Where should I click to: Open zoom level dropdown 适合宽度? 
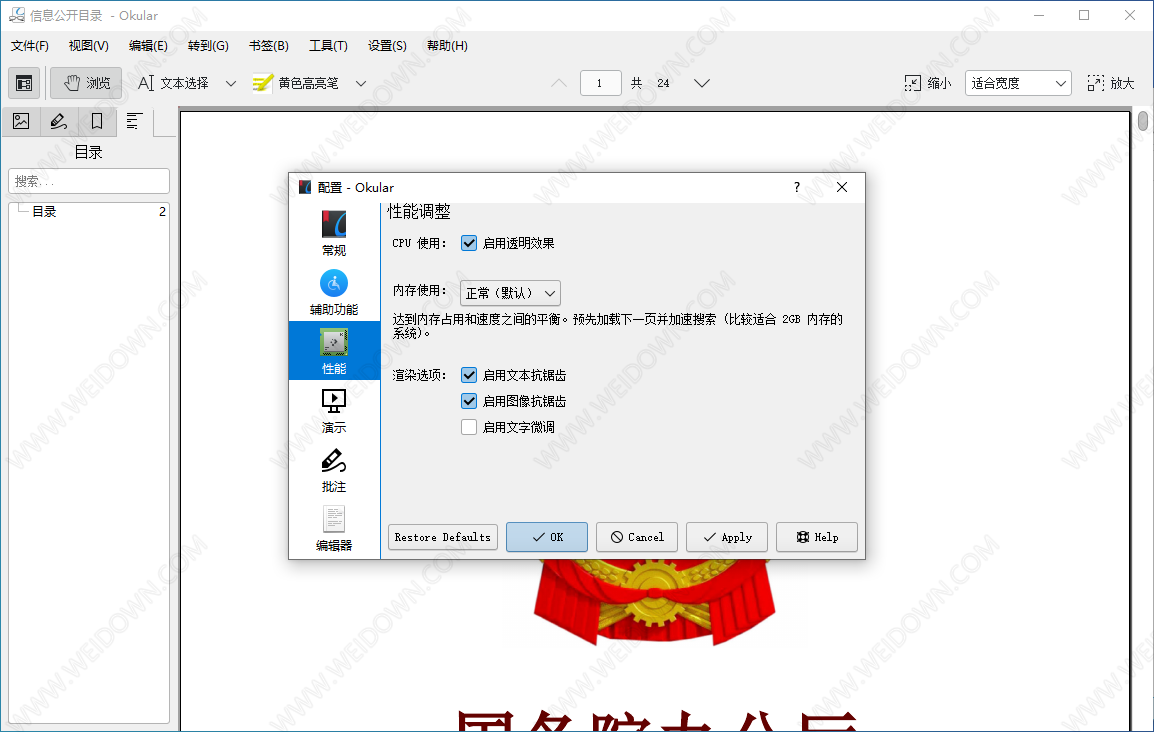pyautogui.click(x=1018, y=83)
